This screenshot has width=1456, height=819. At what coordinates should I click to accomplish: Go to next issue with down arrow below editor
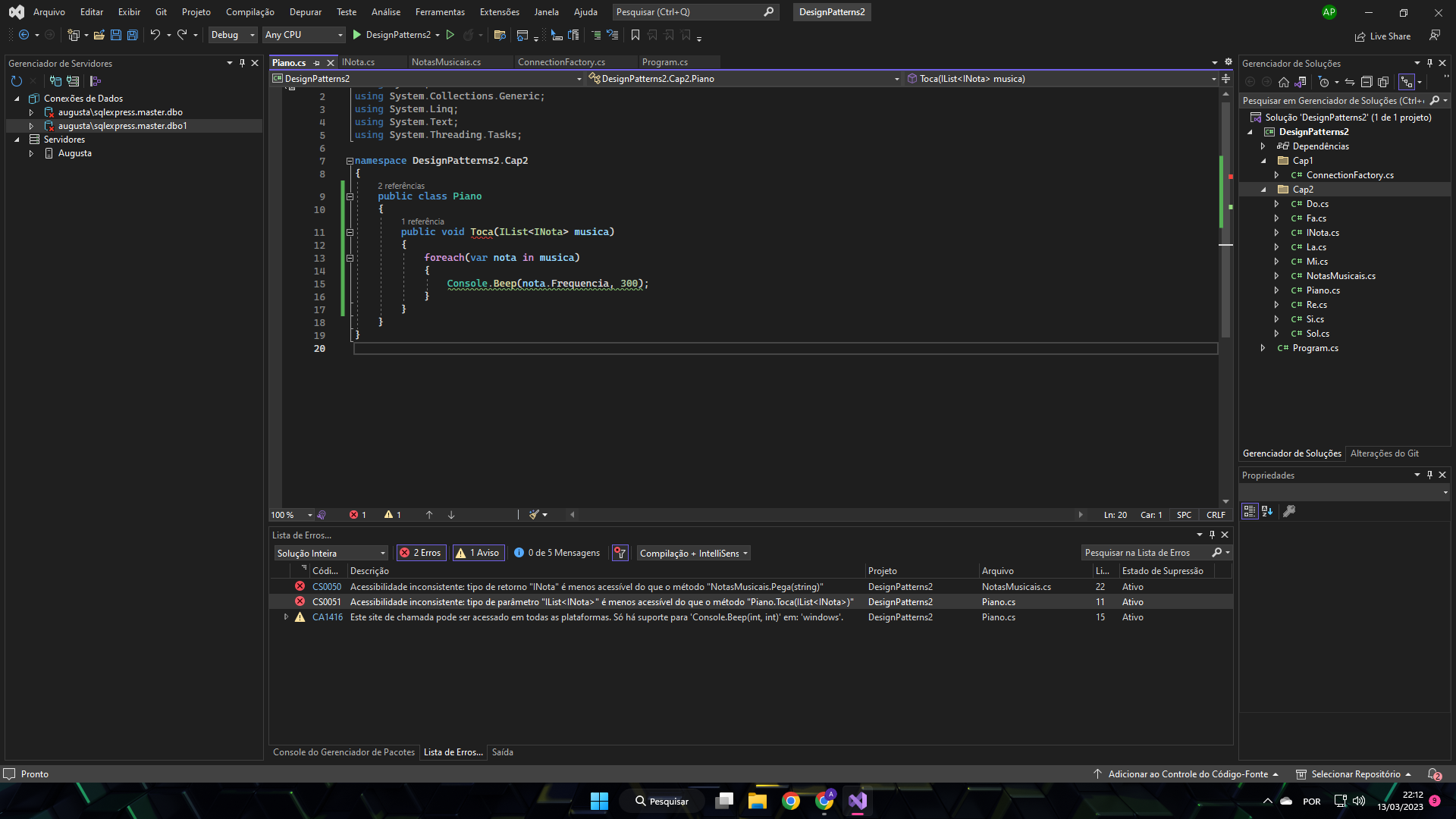click(x=451, y=515)
